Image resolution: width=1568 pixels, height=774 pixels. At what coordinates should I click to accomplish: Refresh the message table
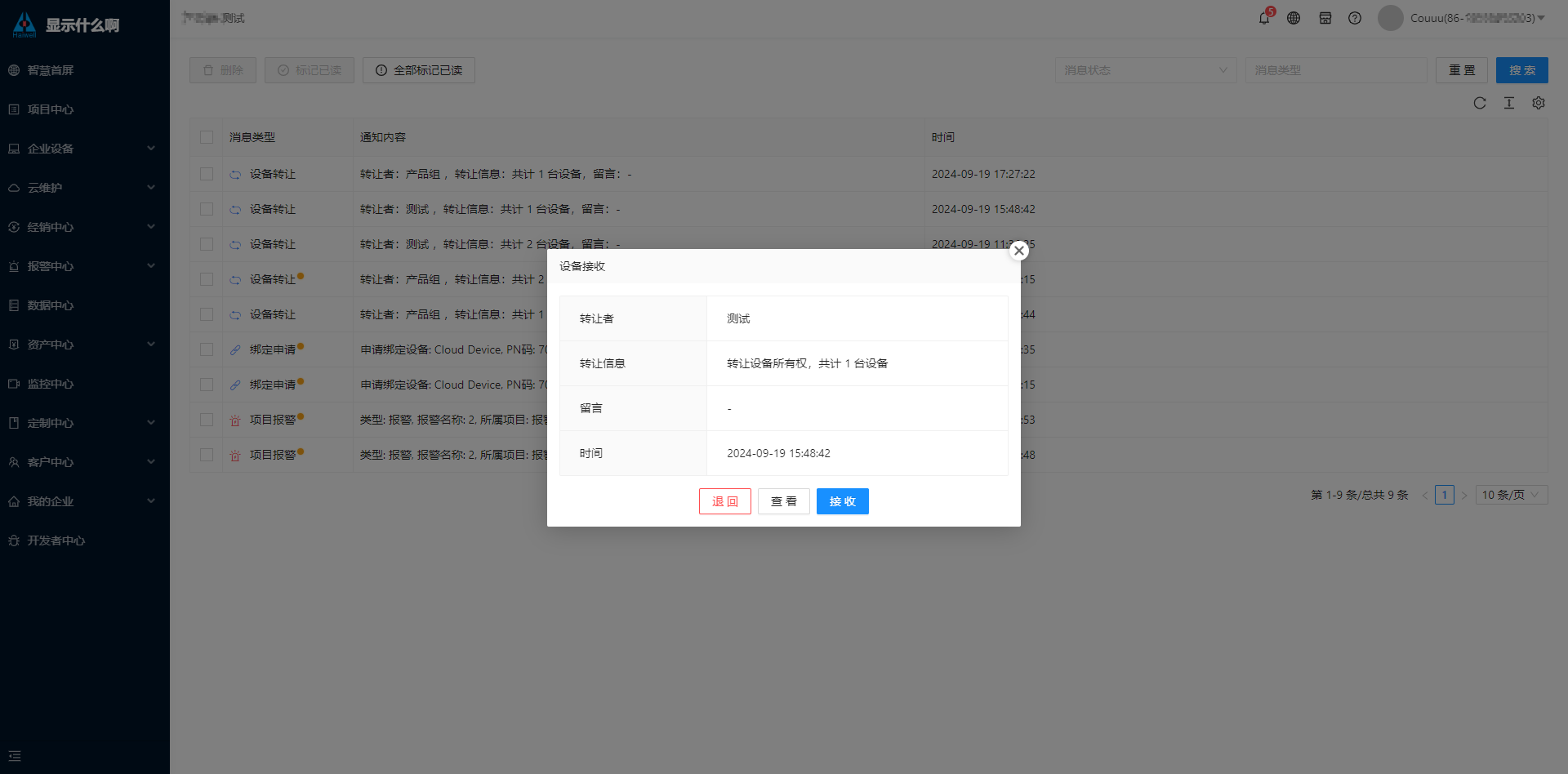[1480, 103]
